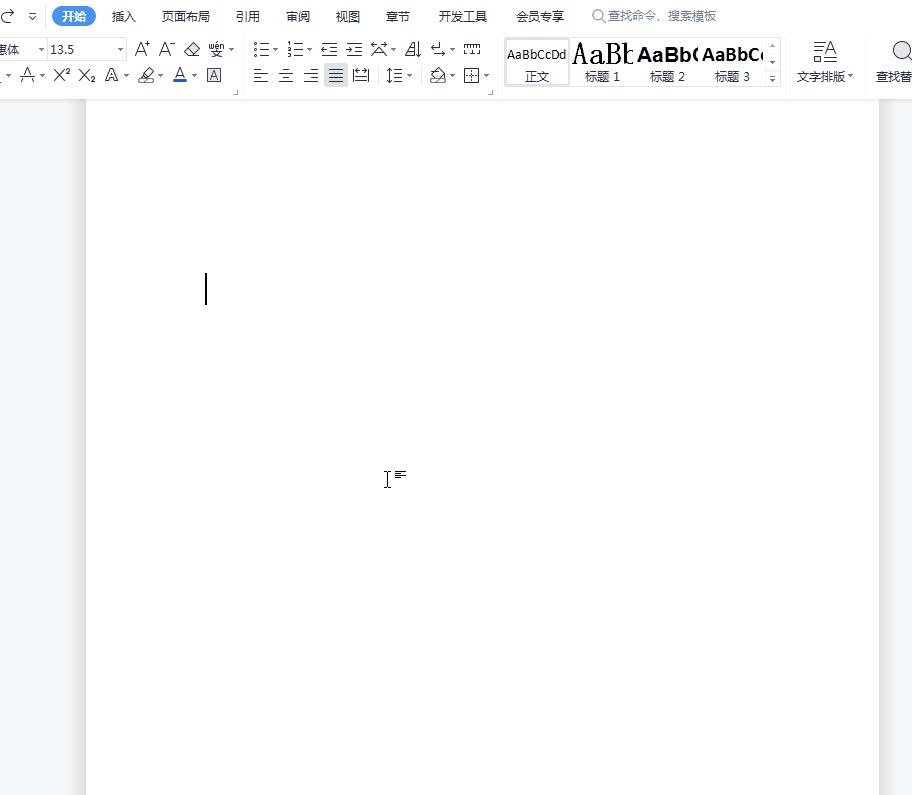Apply the 标题 1 style

pos(602,63)
